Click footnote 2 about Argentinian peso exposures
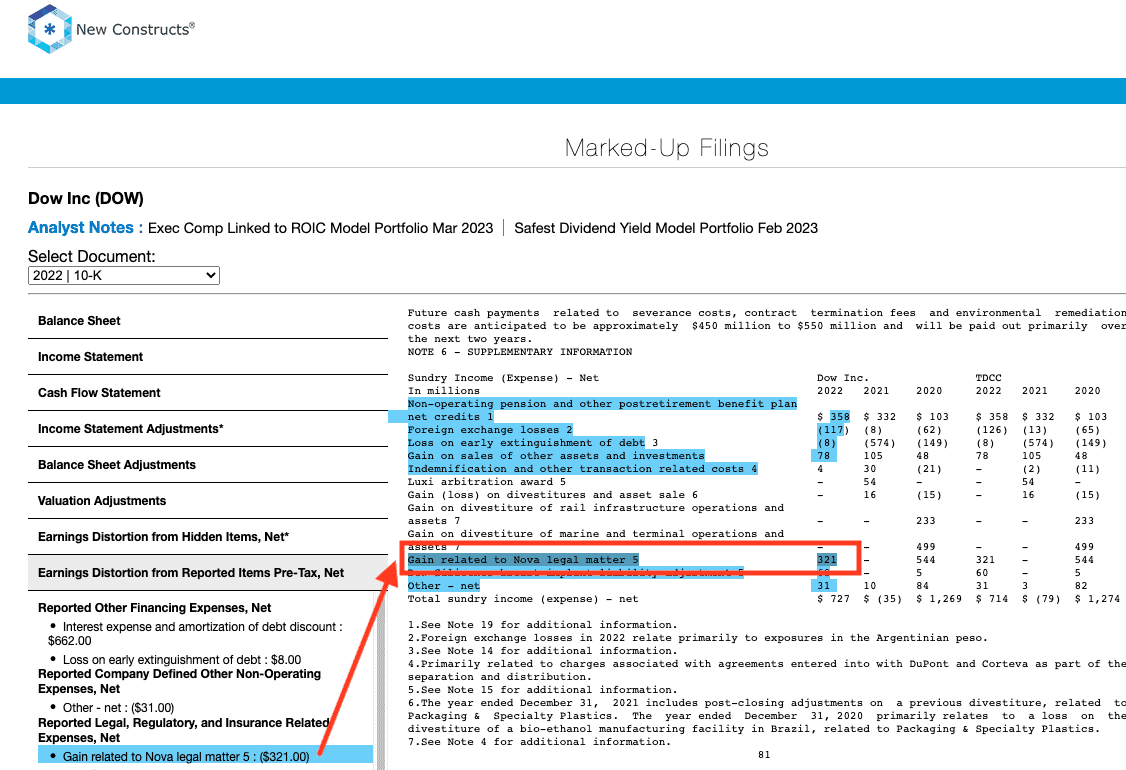This screenshot has width=1126, height=770. [698, 638]
